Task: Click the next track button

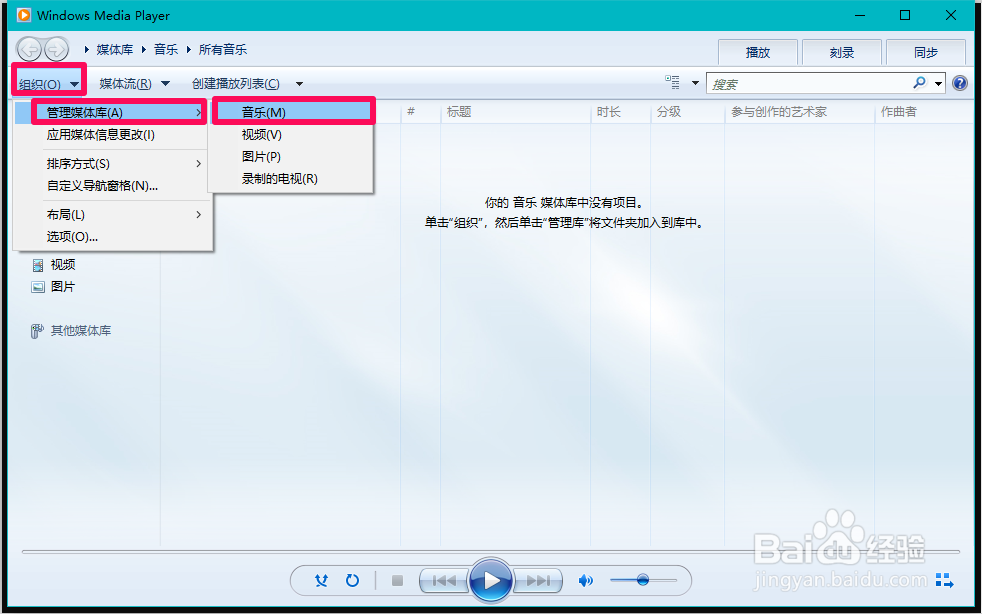Action: coord(537,581)
